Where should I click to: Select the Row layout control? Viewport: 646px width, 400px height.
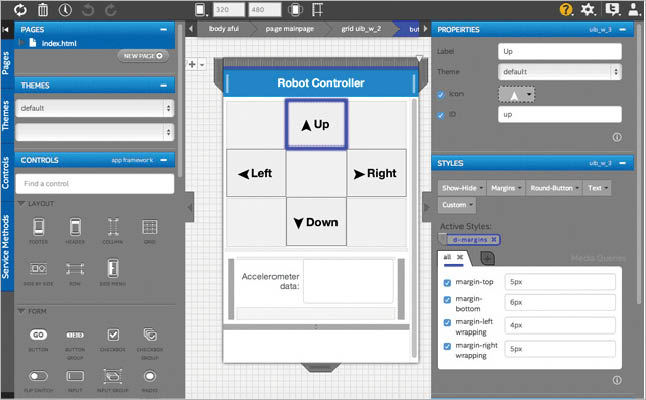[x=75, y=273]
